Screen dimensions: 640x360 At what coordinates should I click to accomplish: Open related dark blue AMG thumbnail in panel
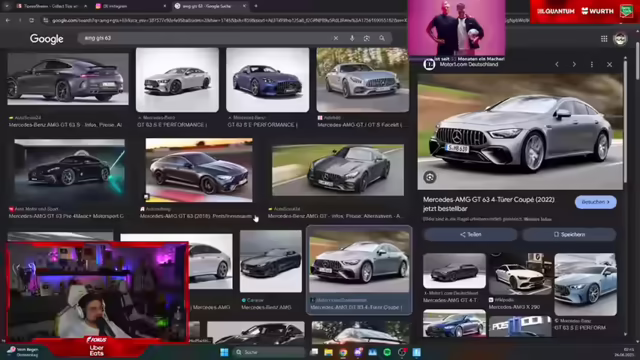454,323
